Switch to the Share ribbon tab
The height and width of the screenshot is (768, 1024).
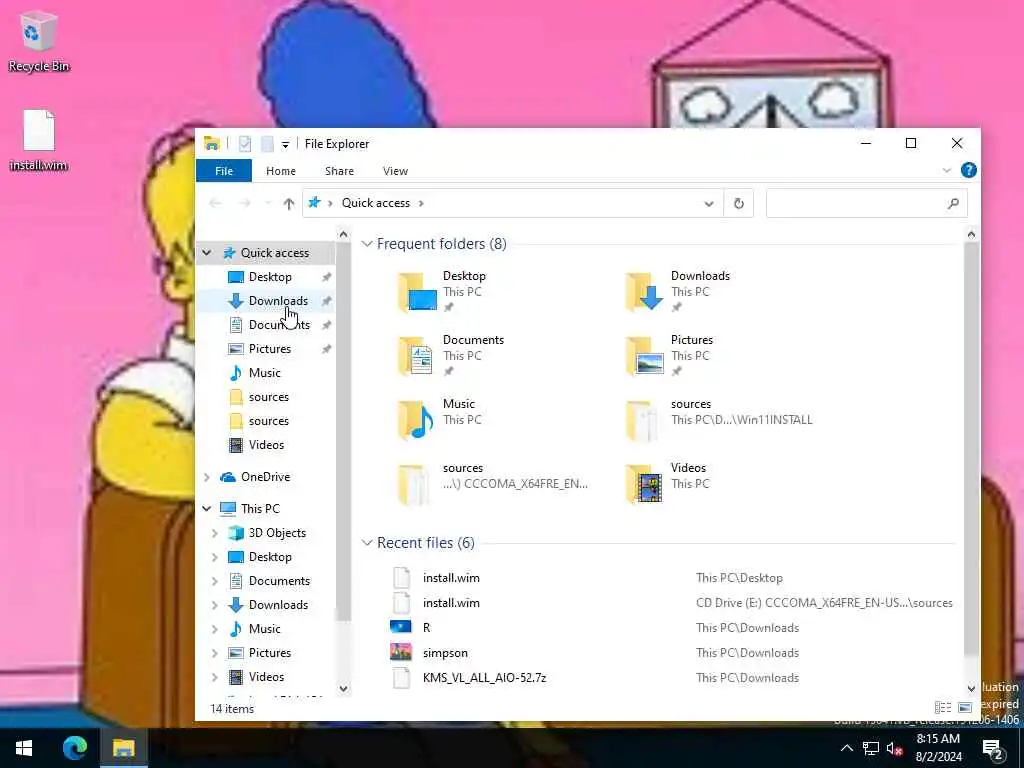pyautogui.click(x=340, y=171)
